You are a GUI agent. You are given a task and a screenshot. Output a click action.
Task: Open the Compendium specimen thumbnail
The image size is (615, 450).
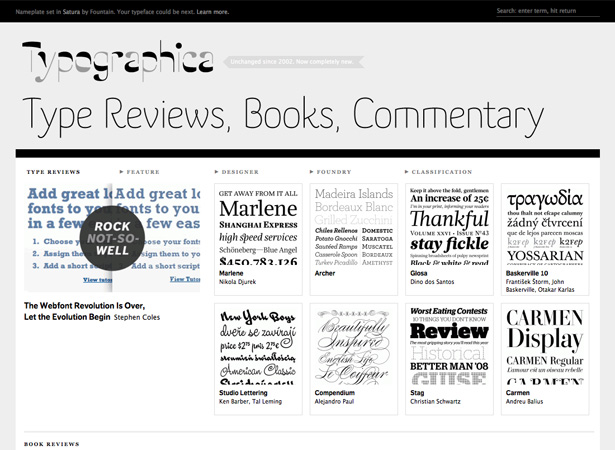[354, 346]
